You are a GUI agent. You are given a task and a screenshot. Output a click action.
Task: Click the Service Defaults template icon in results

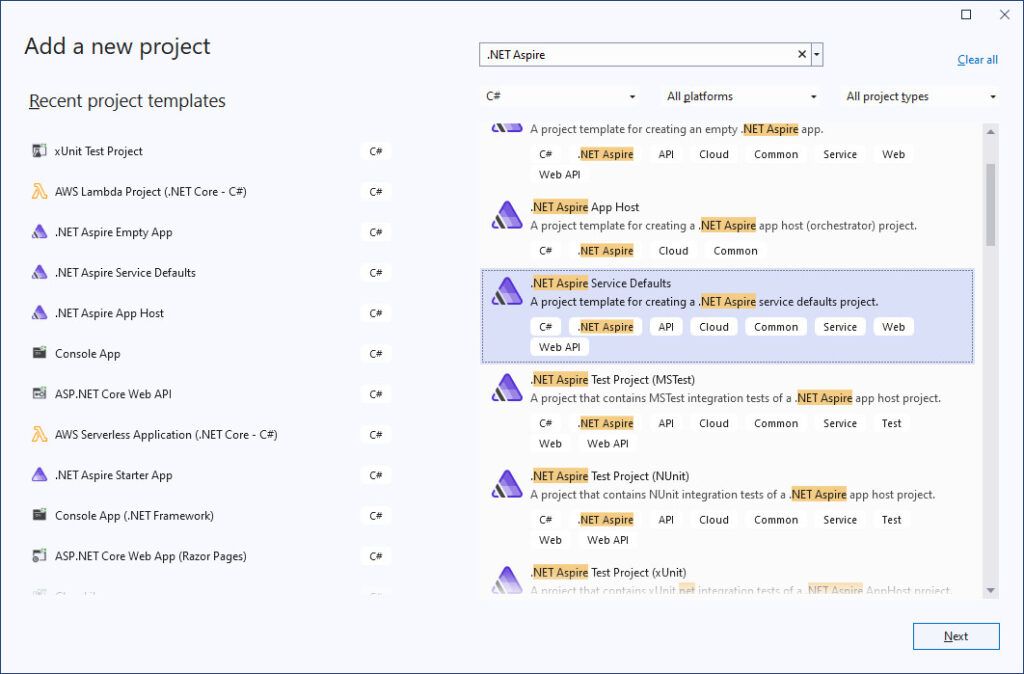pos(507,291)
